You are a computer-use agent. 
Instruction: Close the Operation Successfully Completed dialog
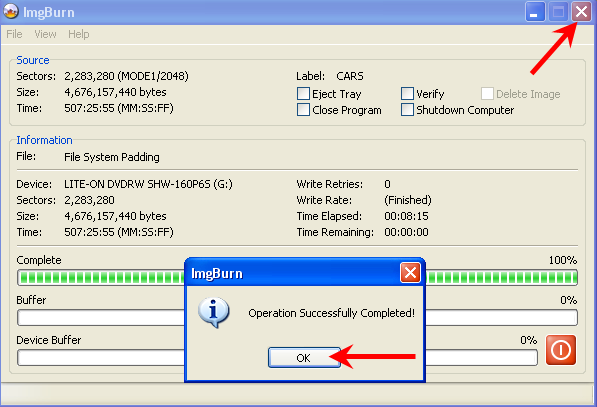410,273
